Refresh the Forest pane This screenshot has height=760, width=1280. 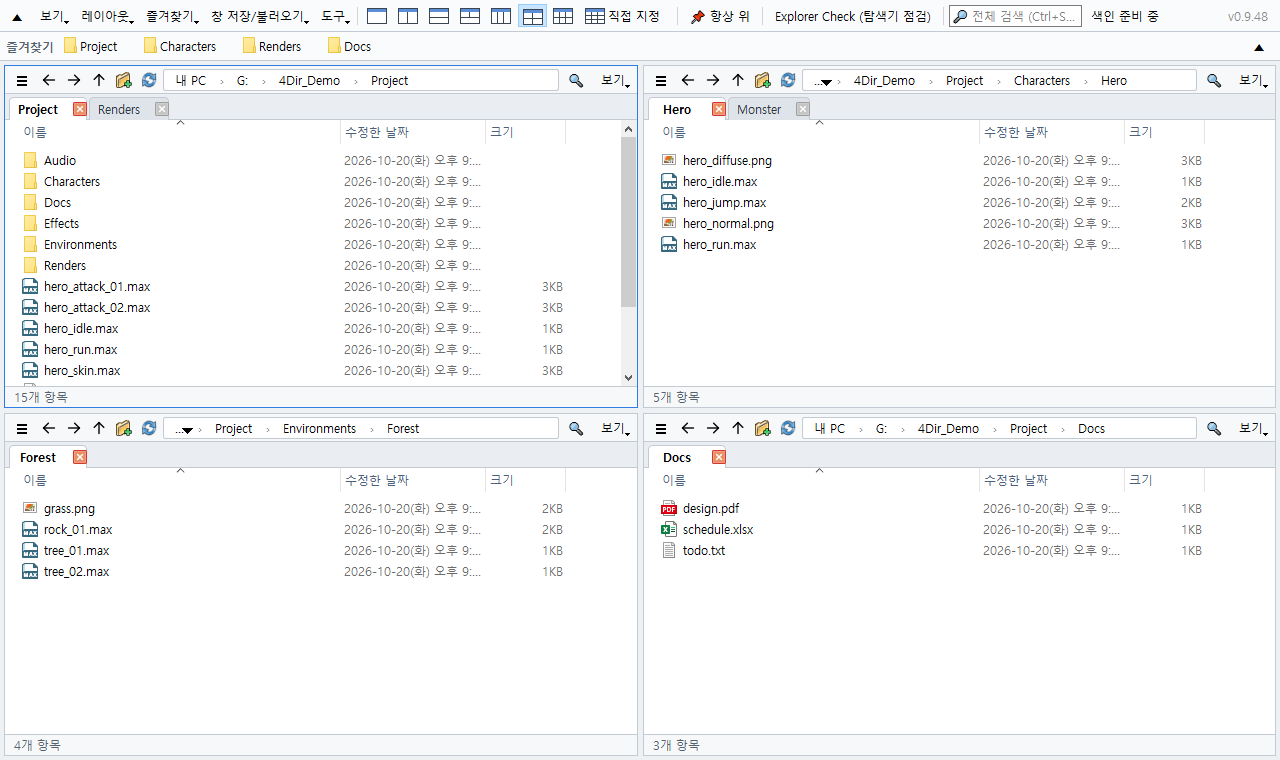click(x=149, y=428)
